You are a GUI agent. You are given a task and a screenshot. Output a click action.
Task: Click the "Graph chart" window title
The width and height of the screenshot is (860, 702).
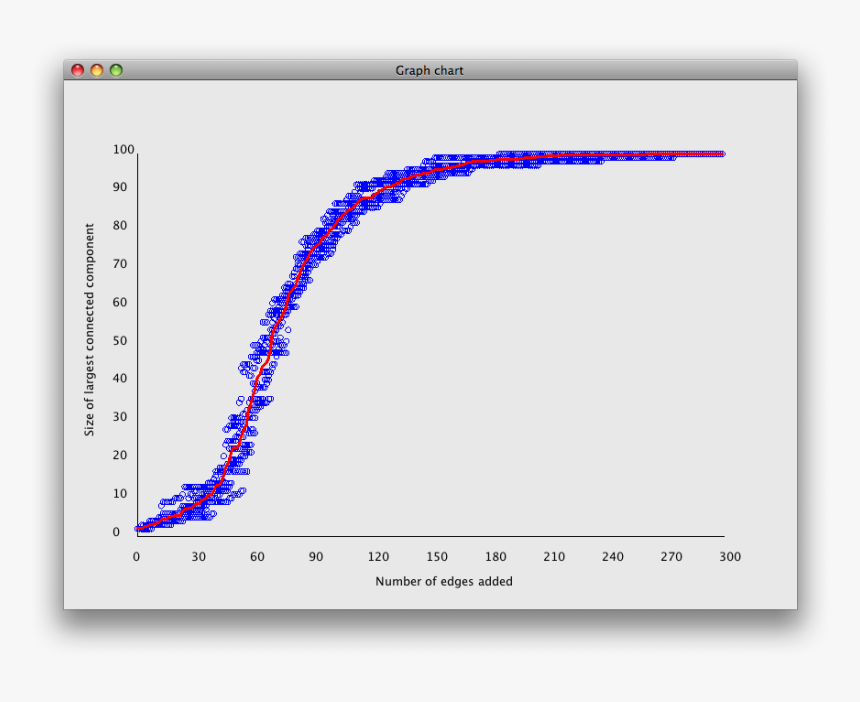click(x=429, y=70)
